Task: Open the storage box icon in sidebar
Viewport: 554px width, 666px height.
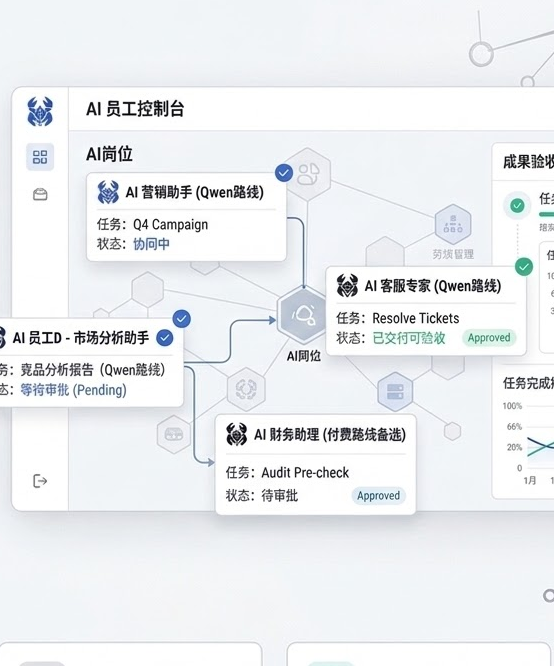Action: click(40, 194)
